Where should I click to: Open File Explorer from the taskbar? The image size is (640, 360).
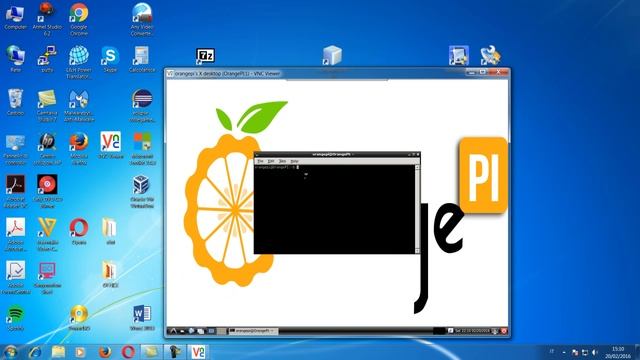58,352
